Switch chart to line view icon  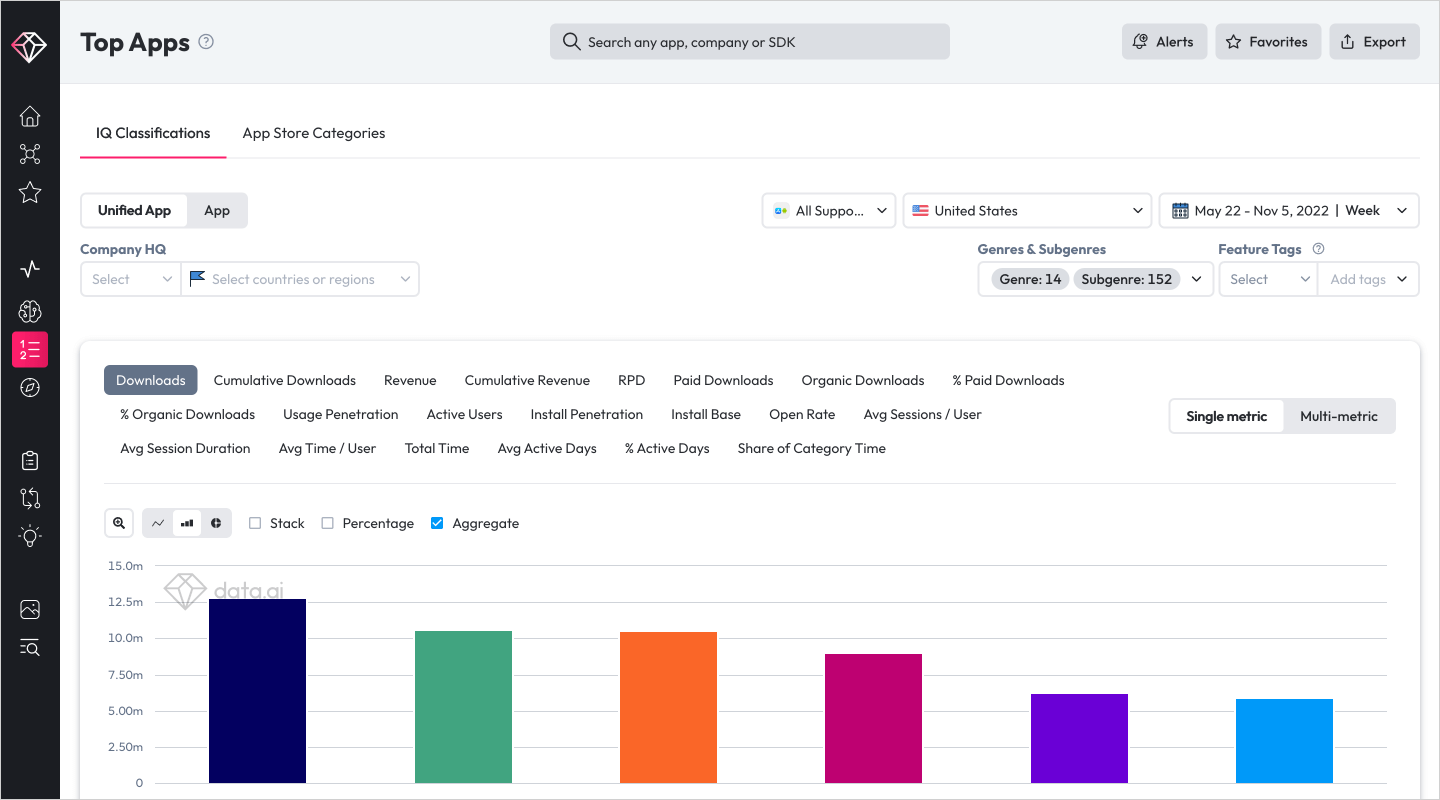[x=158, y=523]
